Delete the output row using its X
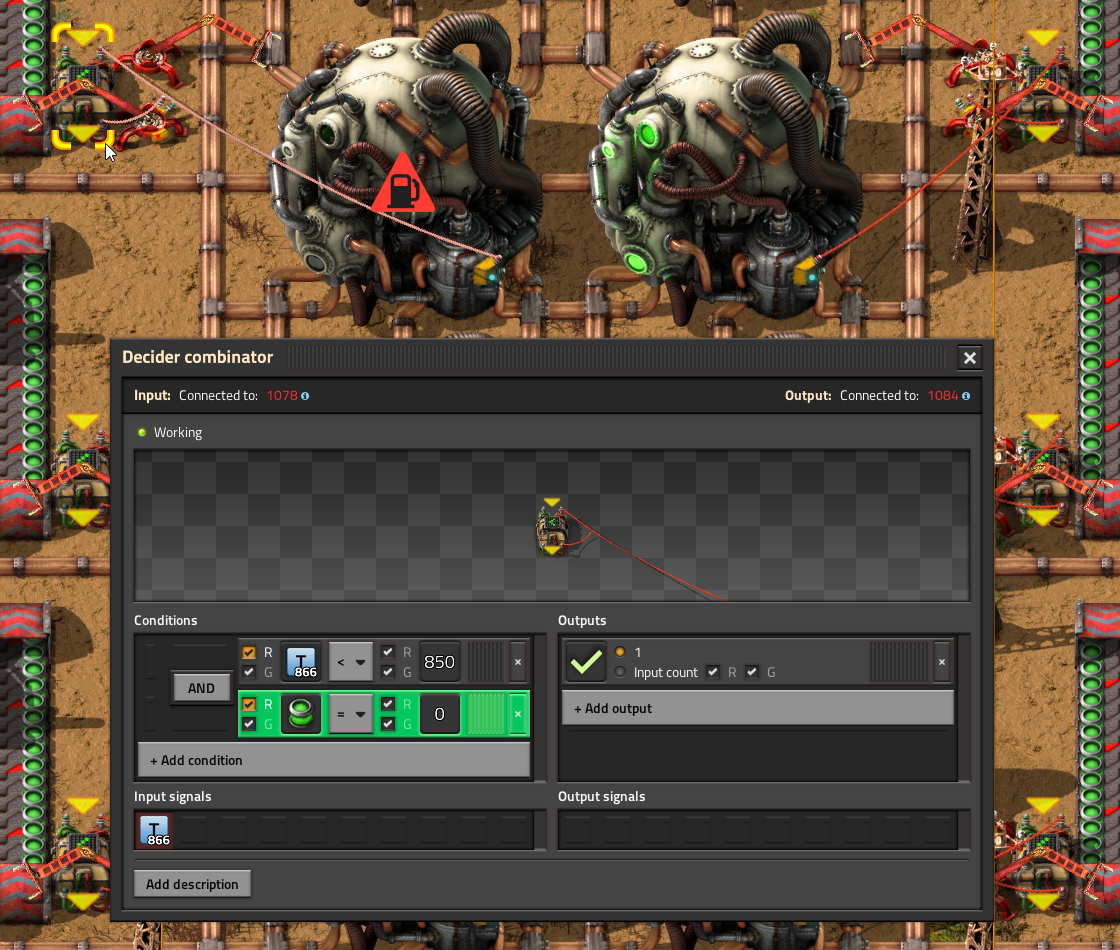 coord(941,662)
